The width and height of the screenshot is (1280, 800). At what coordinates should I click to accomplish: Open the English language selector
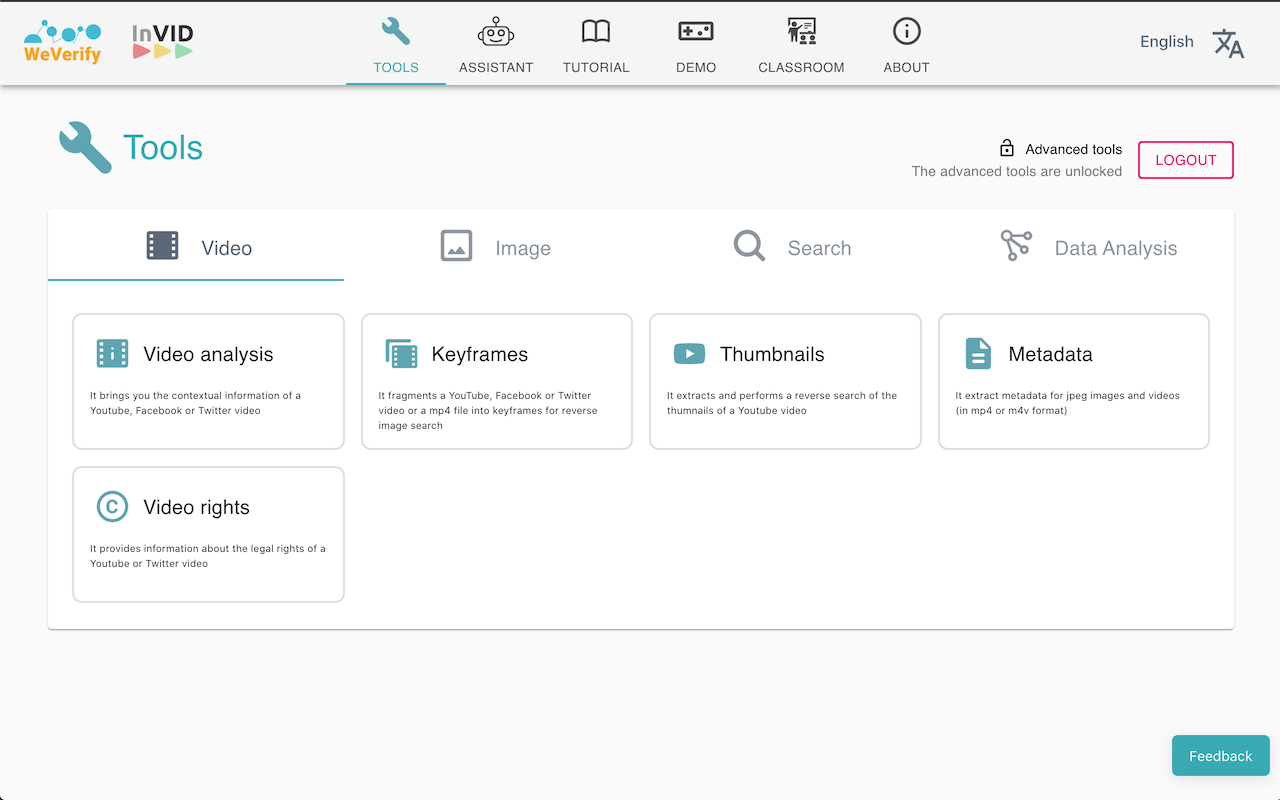pyautogui.click(x=1166, y=41)
